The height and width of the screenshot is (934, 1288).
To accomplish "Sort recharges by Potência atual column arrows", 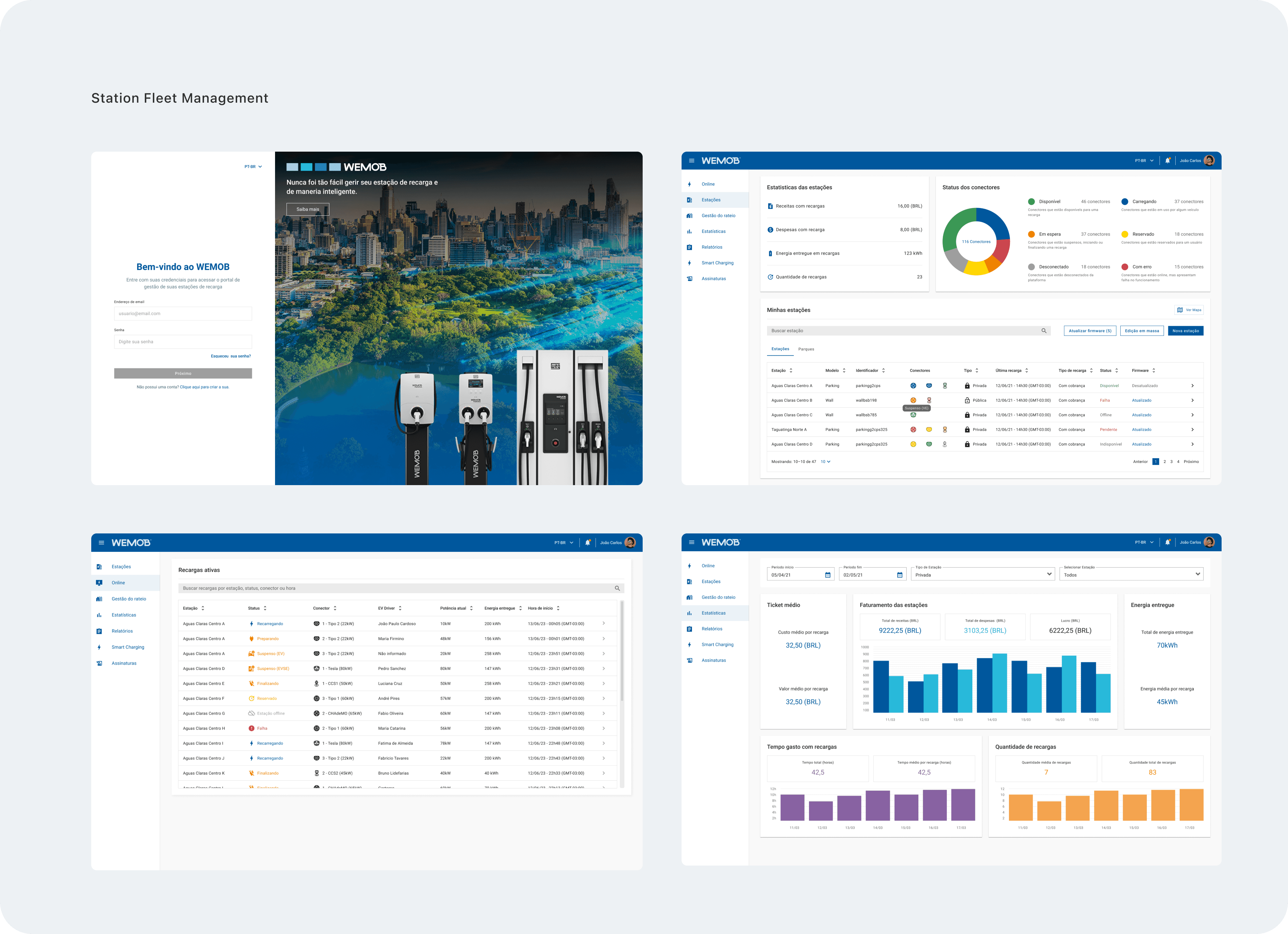I will pos(471,609).
